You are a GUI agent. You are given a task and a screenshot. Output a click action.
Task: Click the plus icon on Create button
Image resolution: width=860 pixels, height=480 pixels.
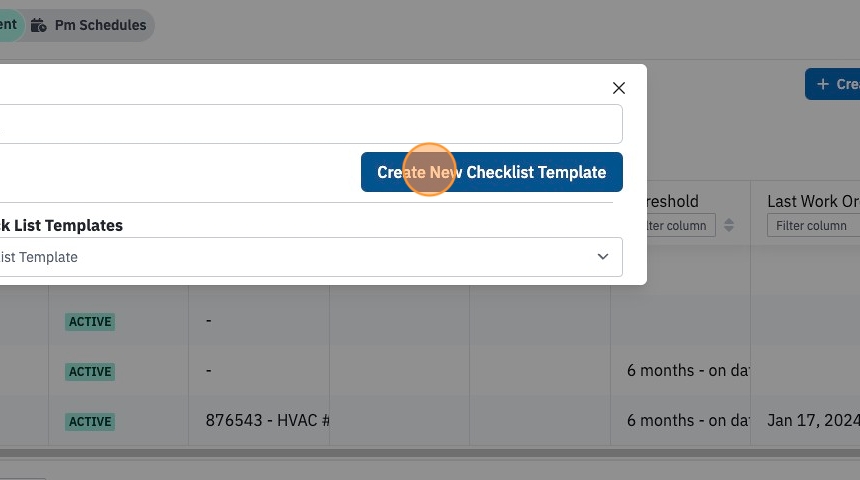coord(823,84)
